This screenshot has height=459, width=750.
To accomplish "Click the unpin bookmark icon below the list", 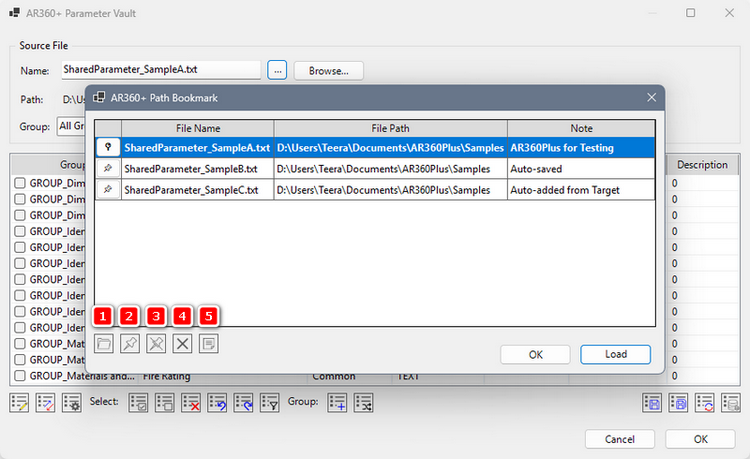I will [x=156, y=343].
